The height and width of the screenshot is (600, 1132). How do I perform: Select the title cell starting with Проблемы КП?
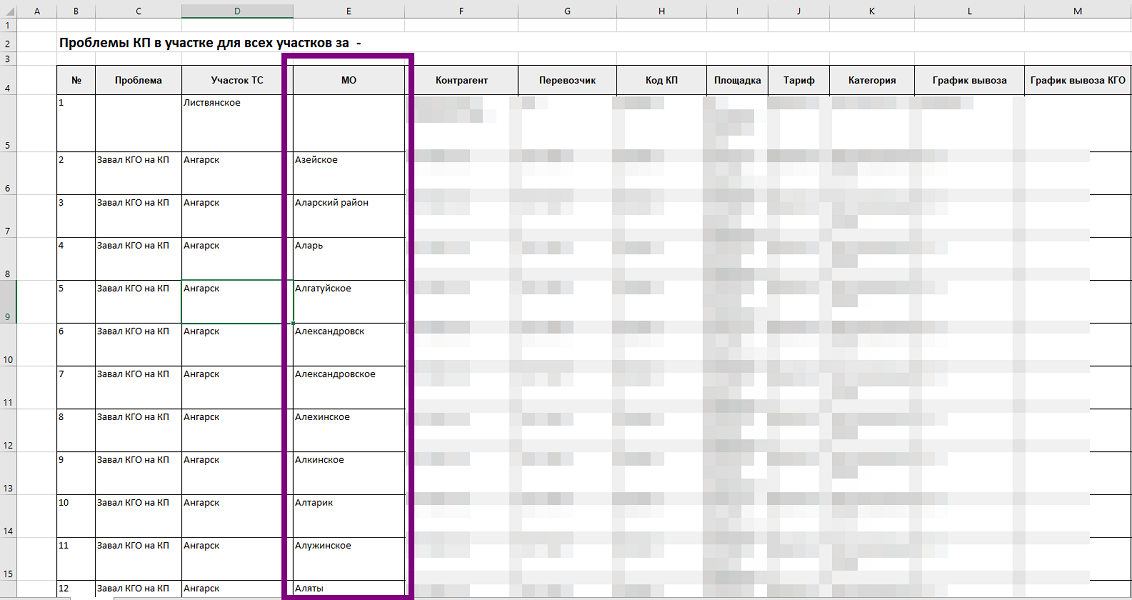pos(210,44)
